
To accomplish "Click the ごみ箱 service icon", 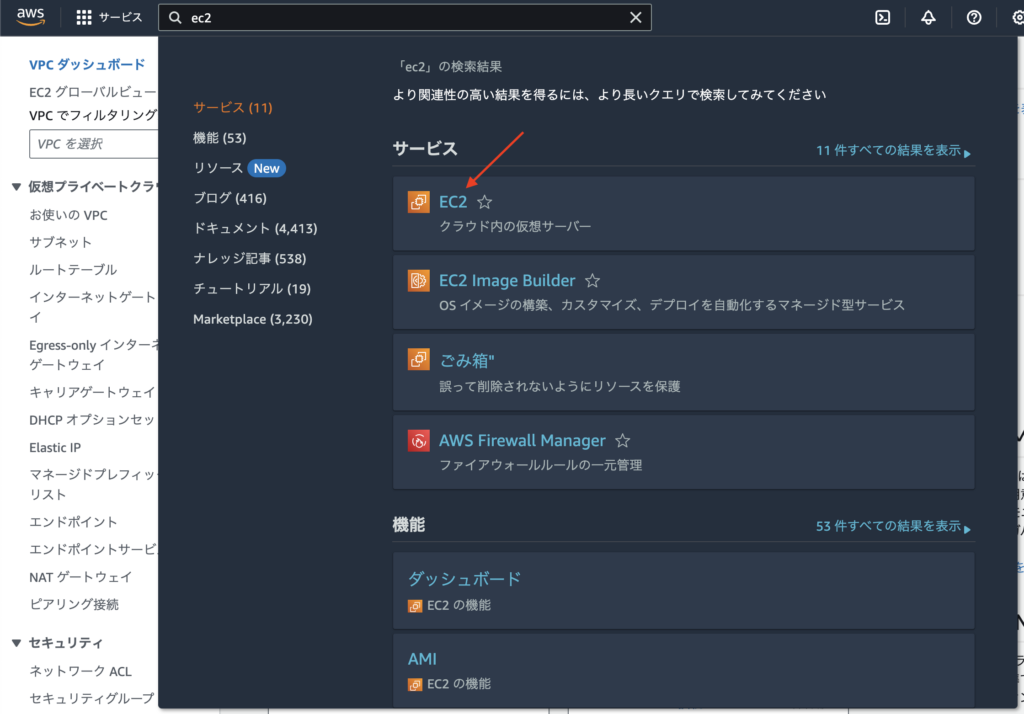I will pyautogui.click(x=419, y=359).
